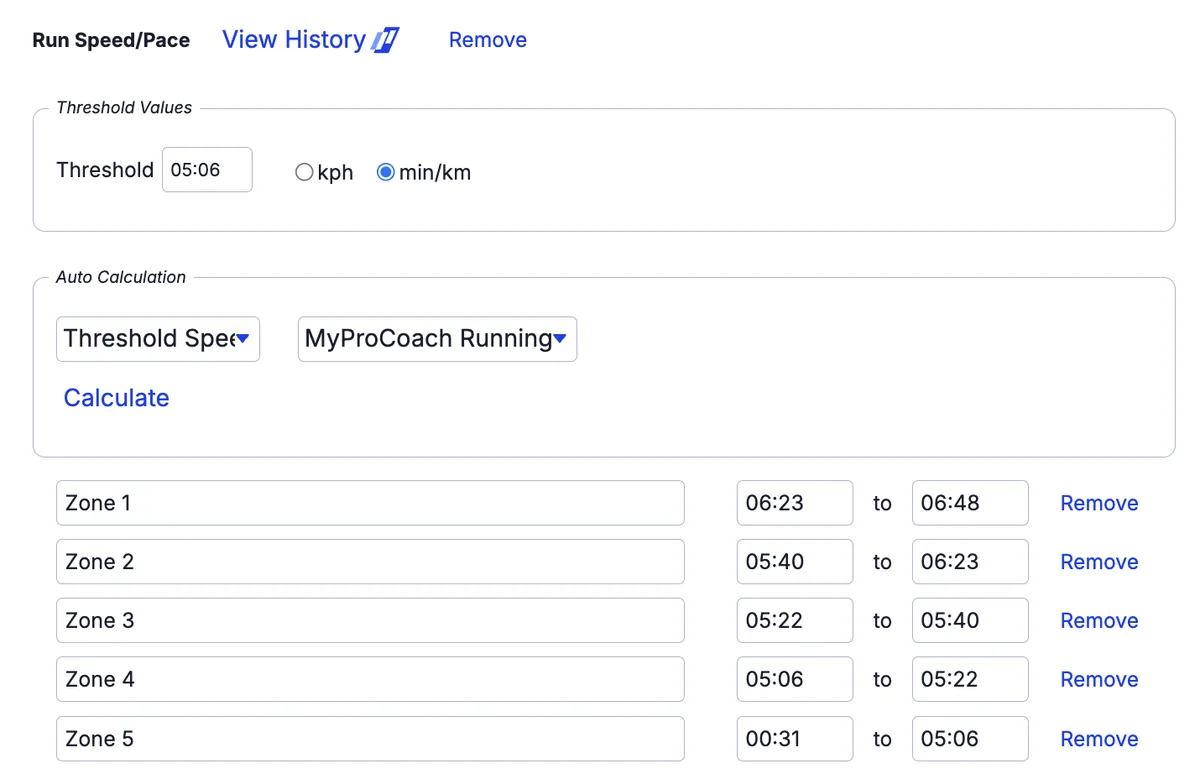This screenshot has width=1200, height=779.
Task: Click Zone 1 start value 06:23
Action: 795,503
